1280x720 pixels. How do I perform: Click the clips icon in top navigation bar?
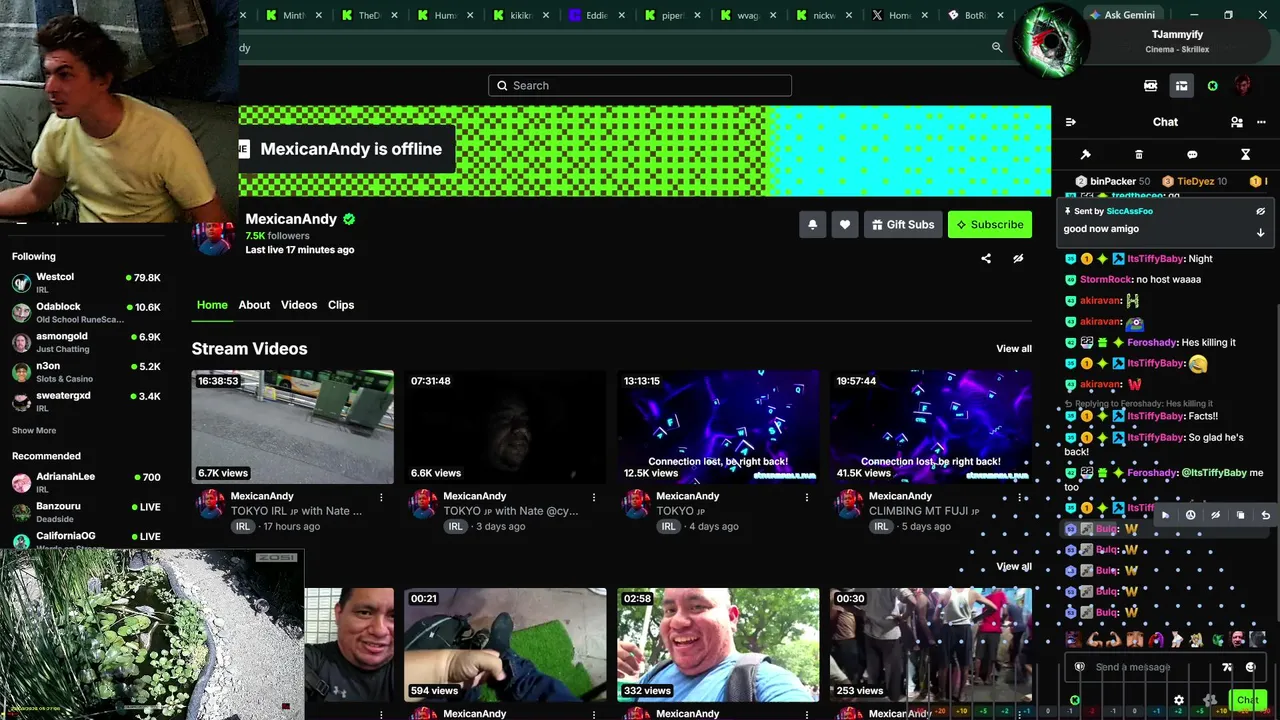coord(1150,86)
